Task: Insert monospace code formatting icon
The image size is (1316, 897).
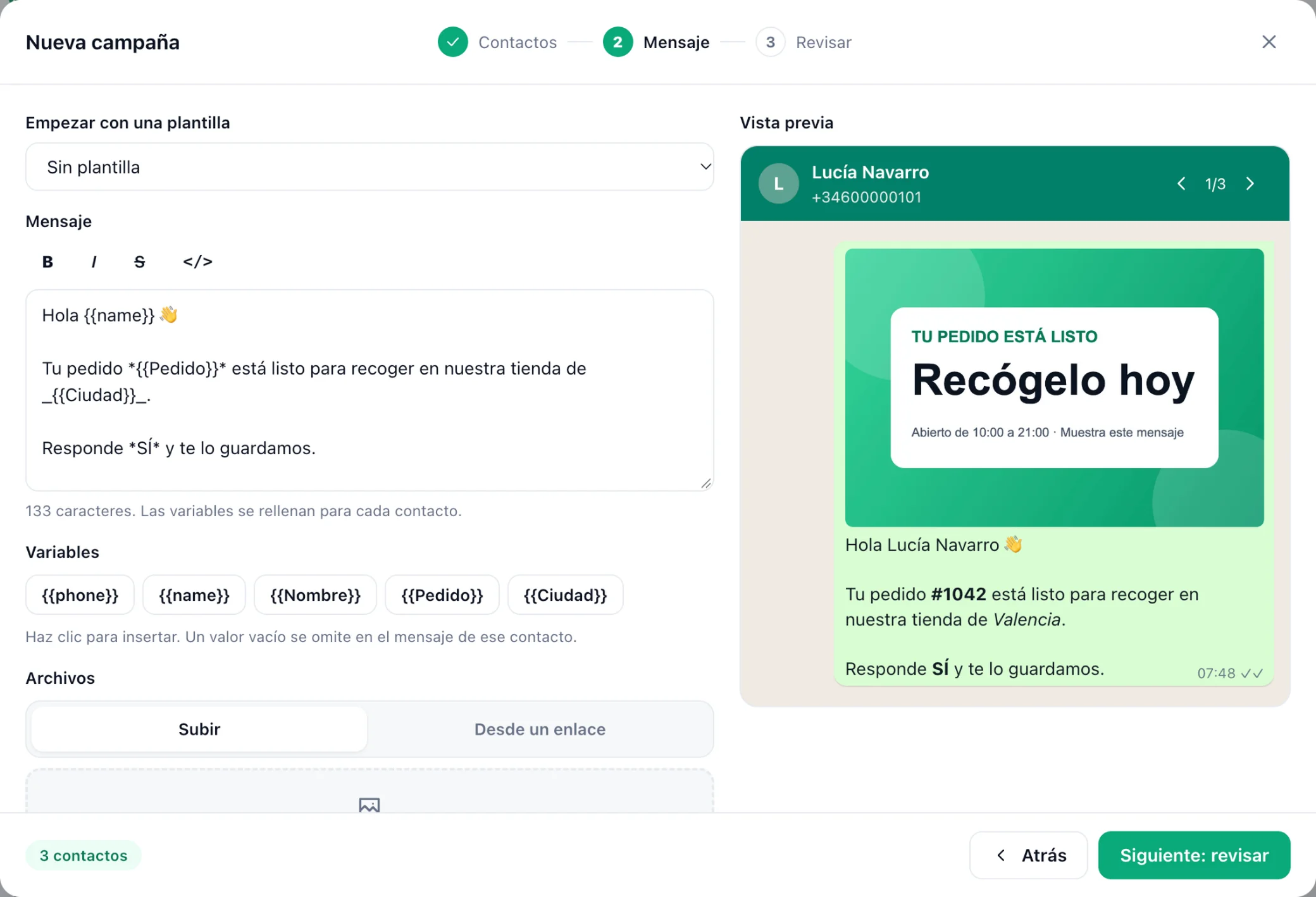Action: pos(197,262)
